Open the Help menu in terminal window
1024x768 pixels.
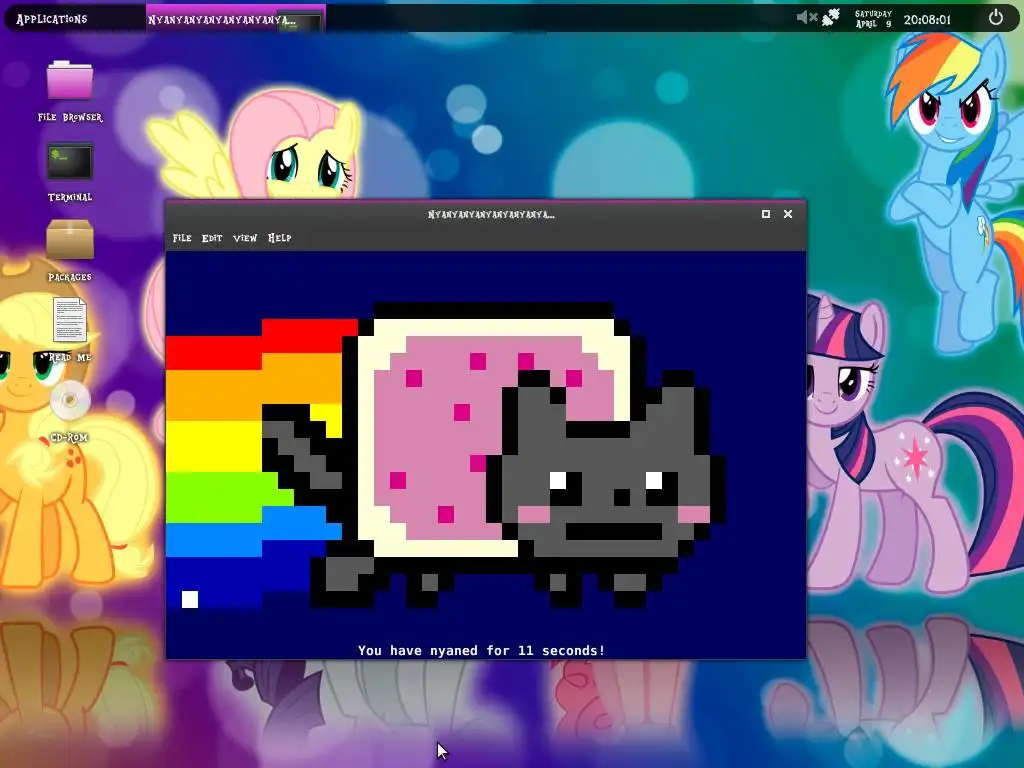(280, 238)
